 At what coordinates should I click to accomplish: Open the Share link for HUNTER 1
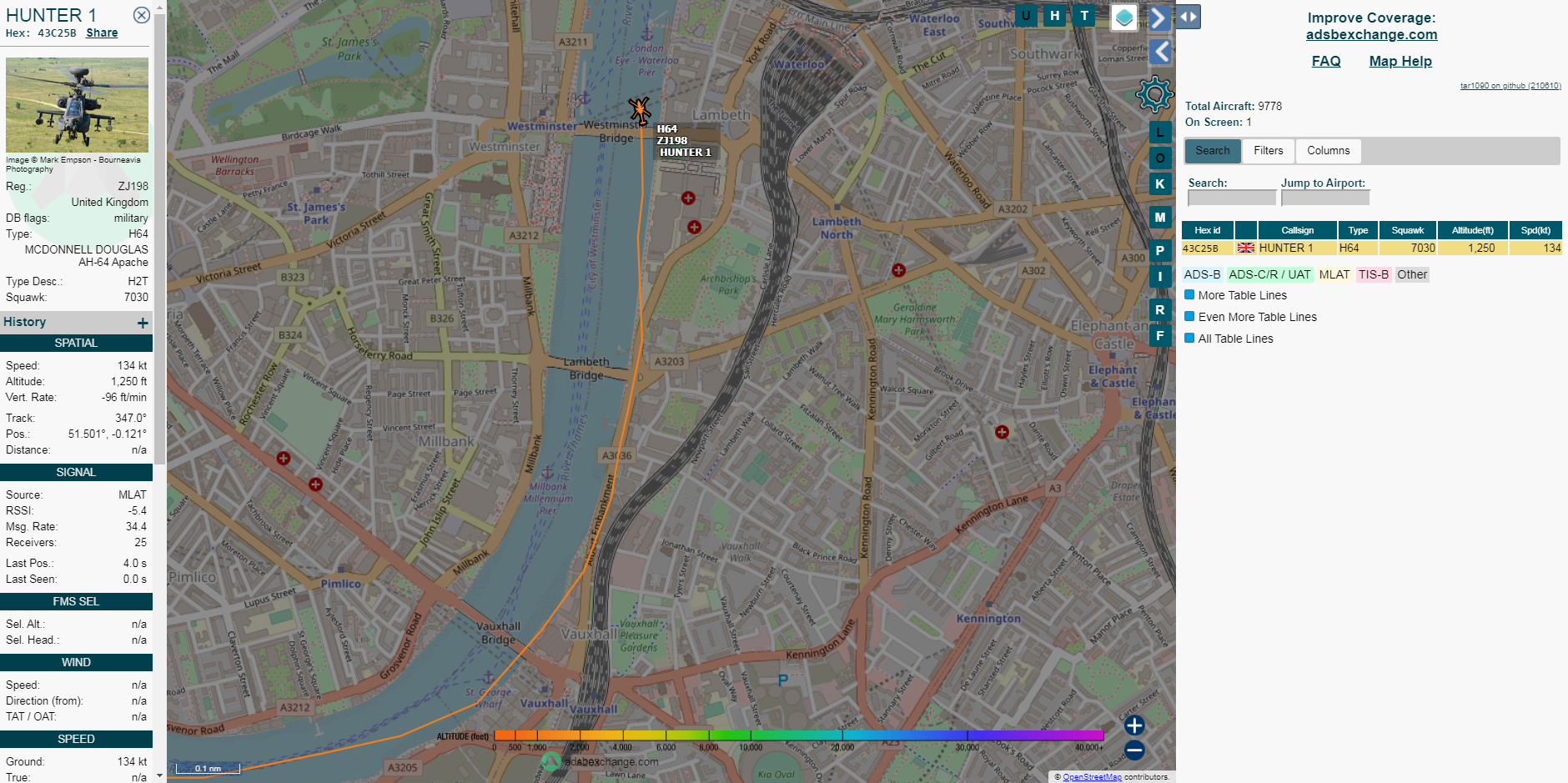pos(102,33)
